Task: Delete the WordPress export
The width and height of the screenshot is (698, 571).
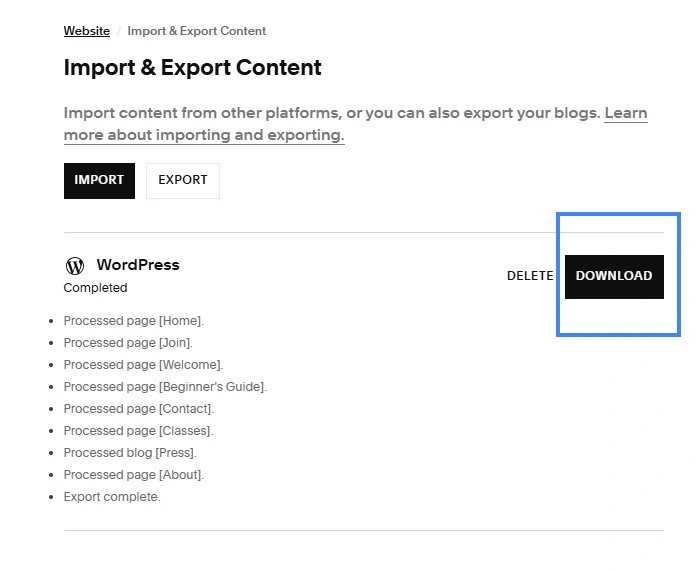Action: pyautogui.click(x=530, y=276)
